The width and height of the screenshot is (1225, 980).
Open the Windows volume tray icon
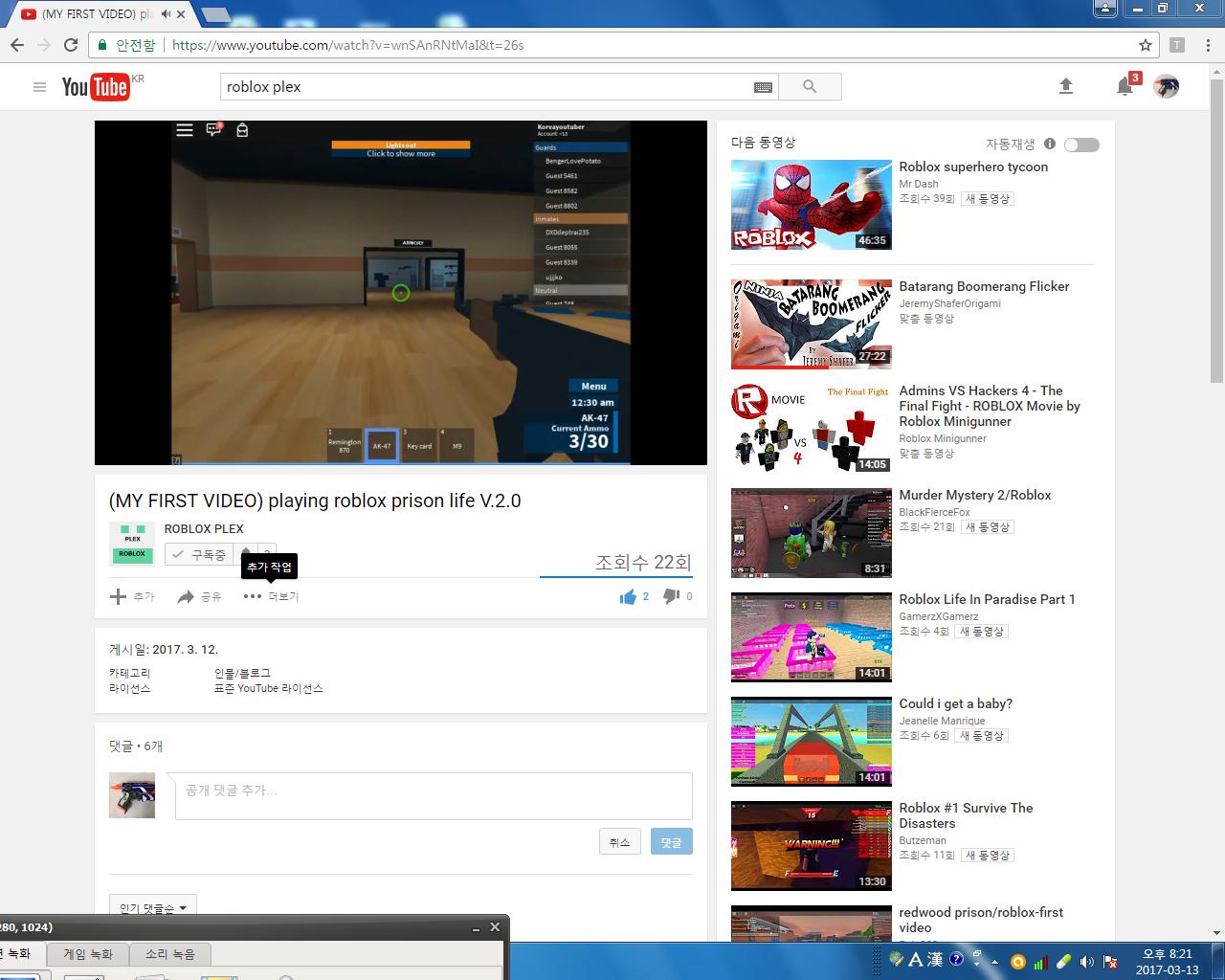click(1086, 962)
